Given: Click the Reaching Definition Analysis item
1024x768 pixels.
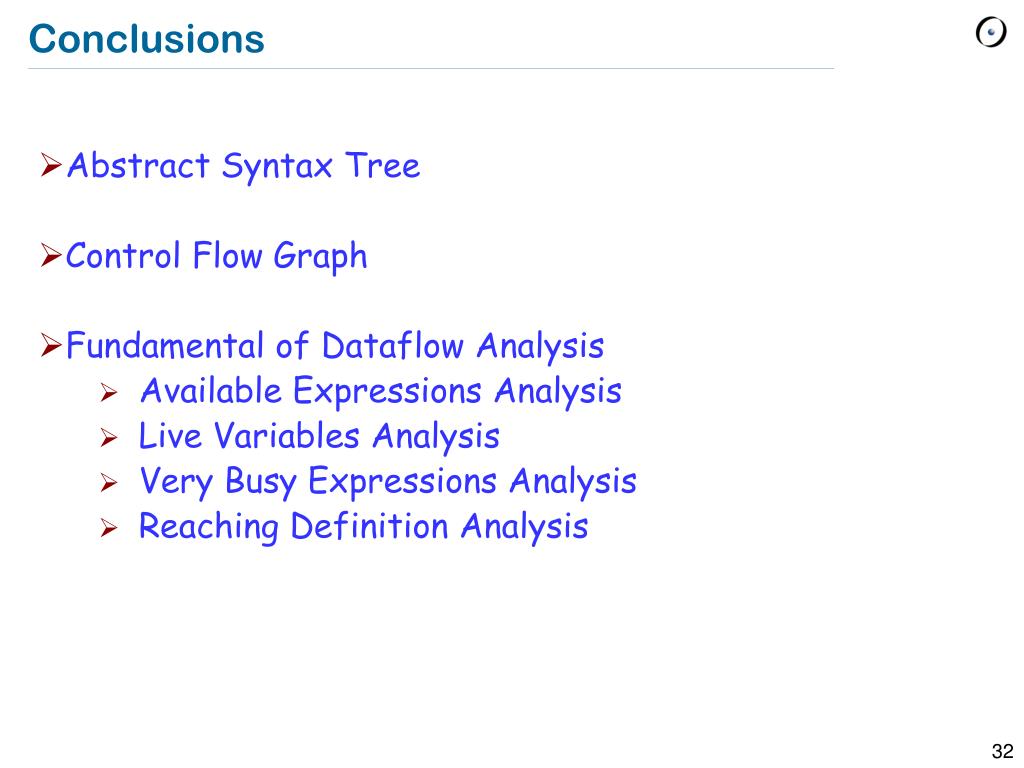Looking at the screenshot, I should pyautogui.click(x=364, y=527).
